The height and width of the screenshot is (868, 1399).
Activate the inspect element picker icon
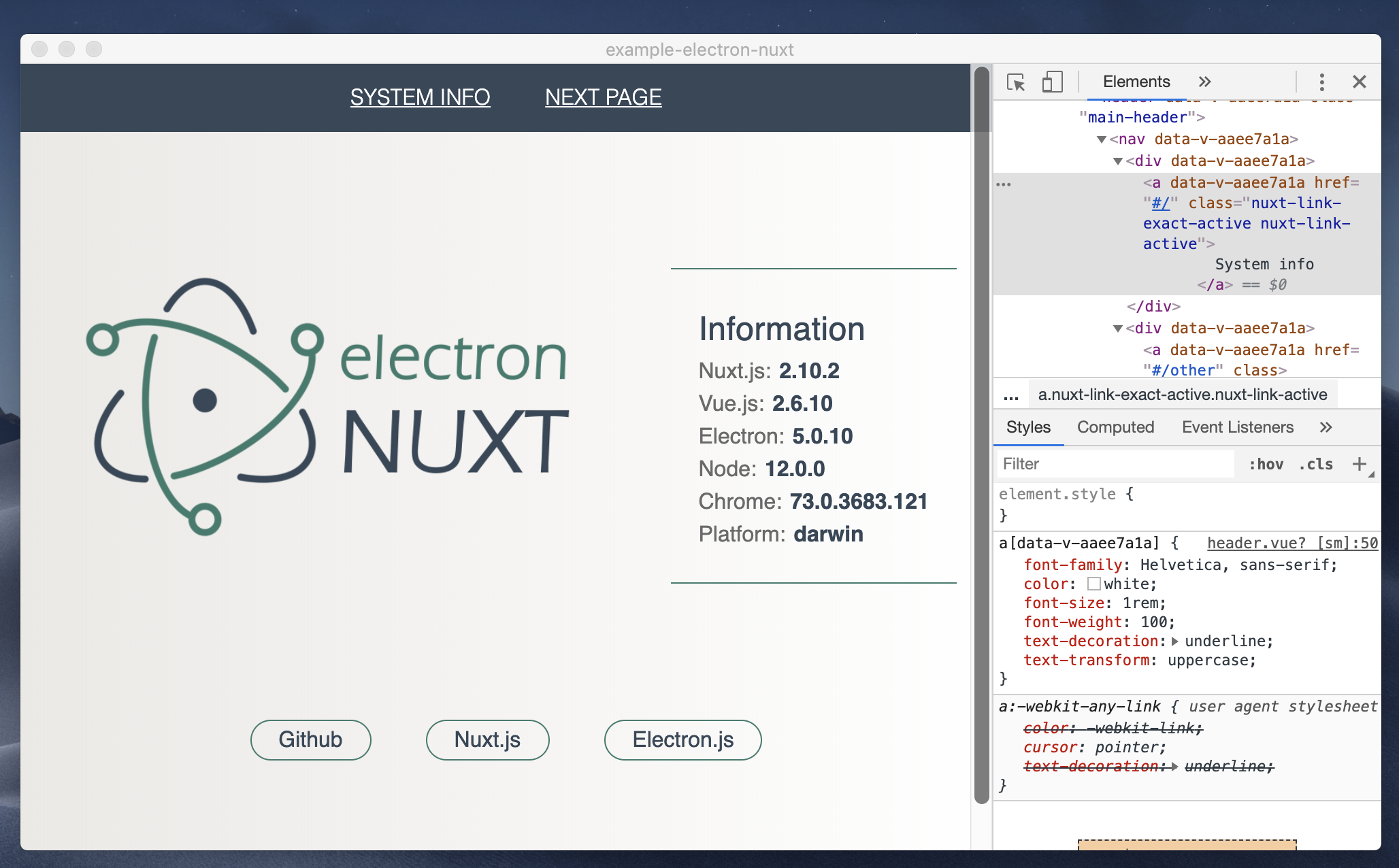pyautogui.click(x=1016, y=82)
